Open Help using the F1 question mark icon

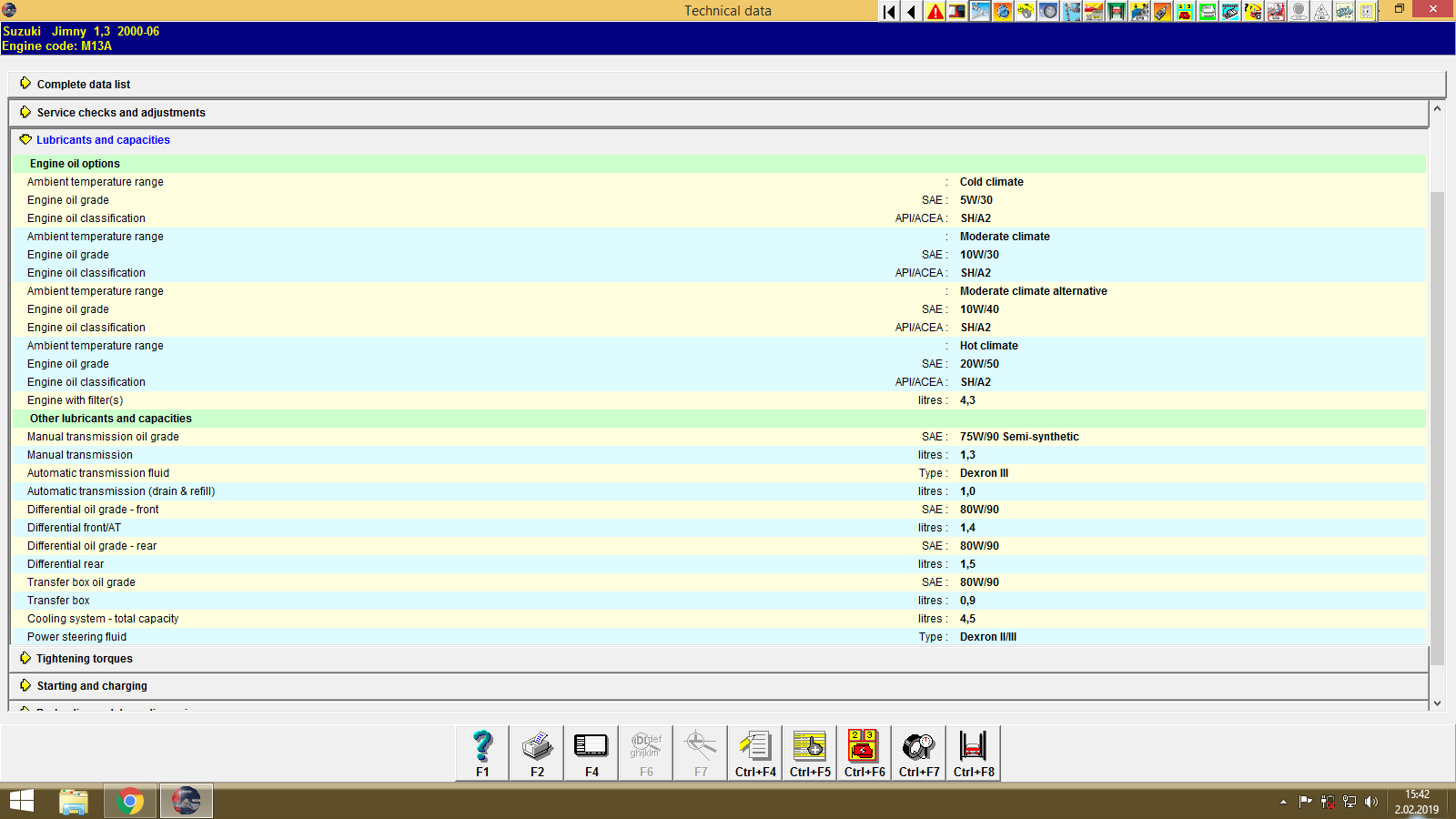coord(480,752)
